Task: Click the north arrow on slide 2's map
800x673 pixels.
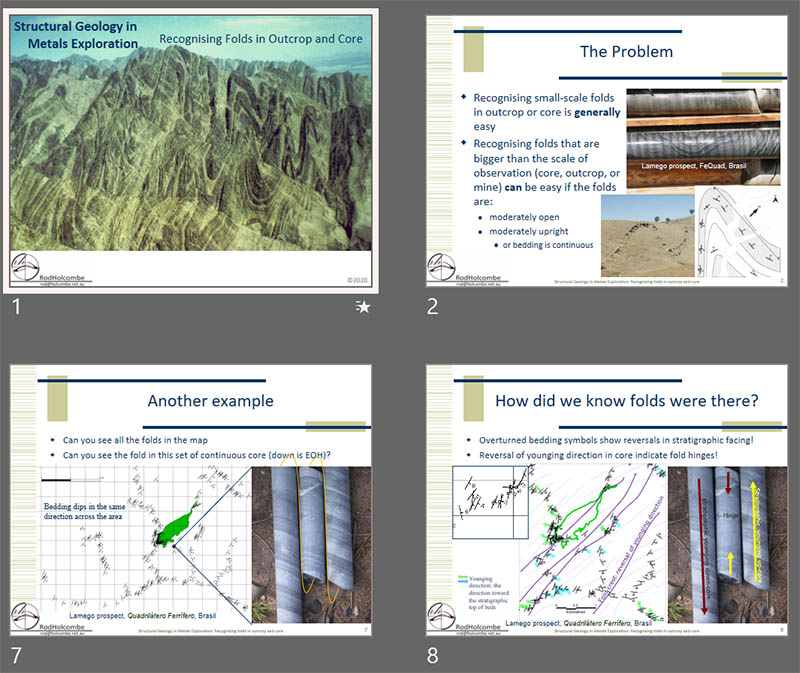Action: (755, 205)
